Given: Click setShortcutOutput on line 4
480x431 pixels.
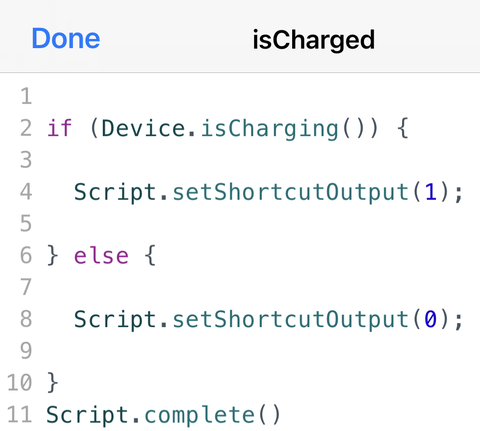Looking at the screenshot, I should point(291,192).
